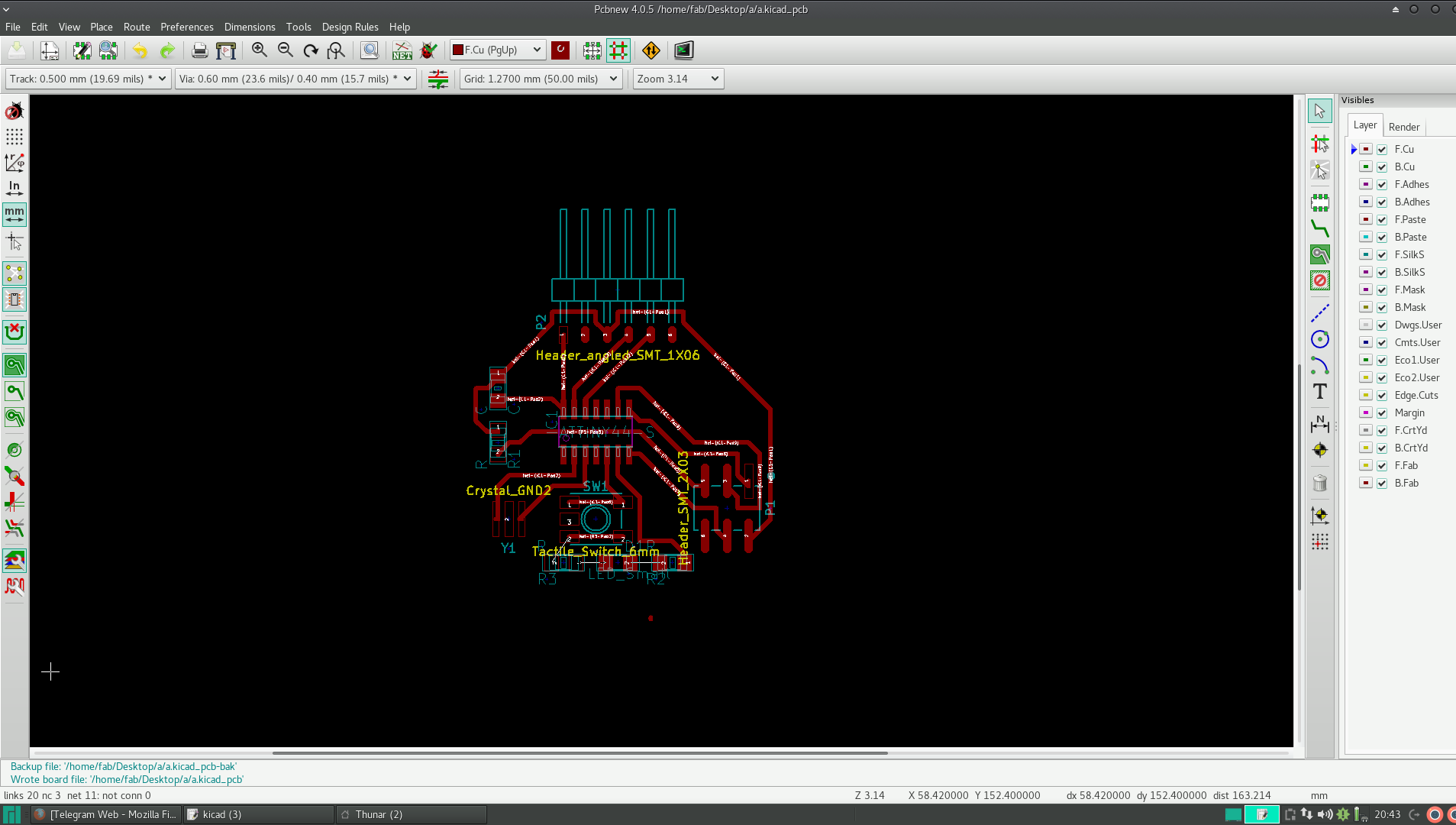
Task: Open the Python scripting console icon
Action: click(683, 50)
